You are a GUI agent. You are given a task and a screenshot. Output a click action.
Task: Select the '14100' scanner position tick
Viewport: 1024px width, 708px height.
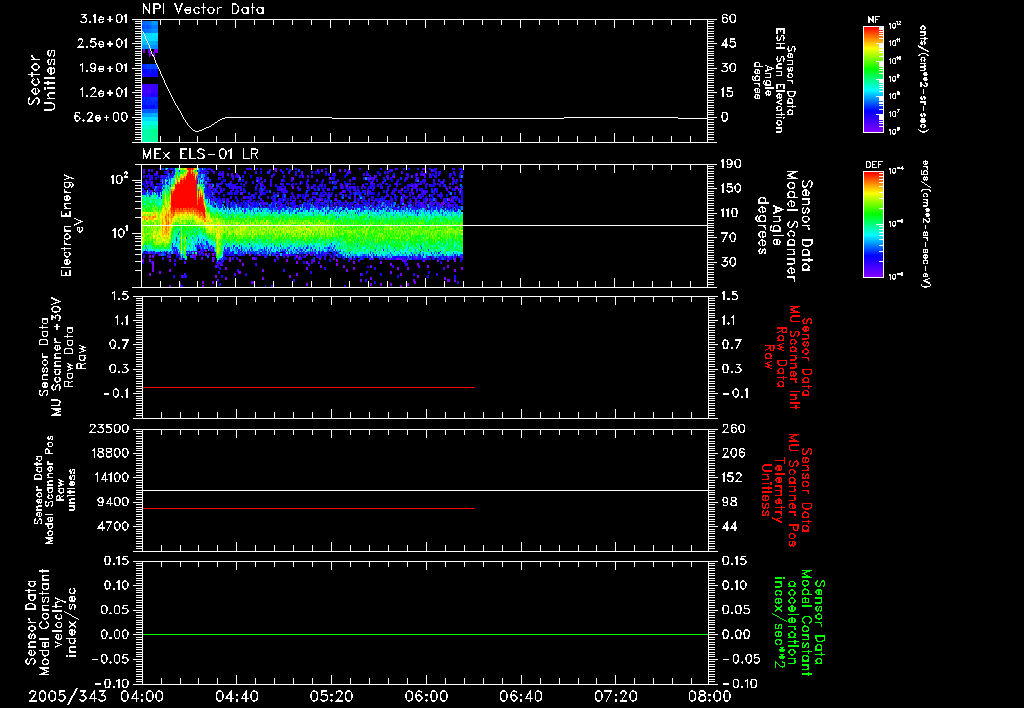[x=110, y=477]
